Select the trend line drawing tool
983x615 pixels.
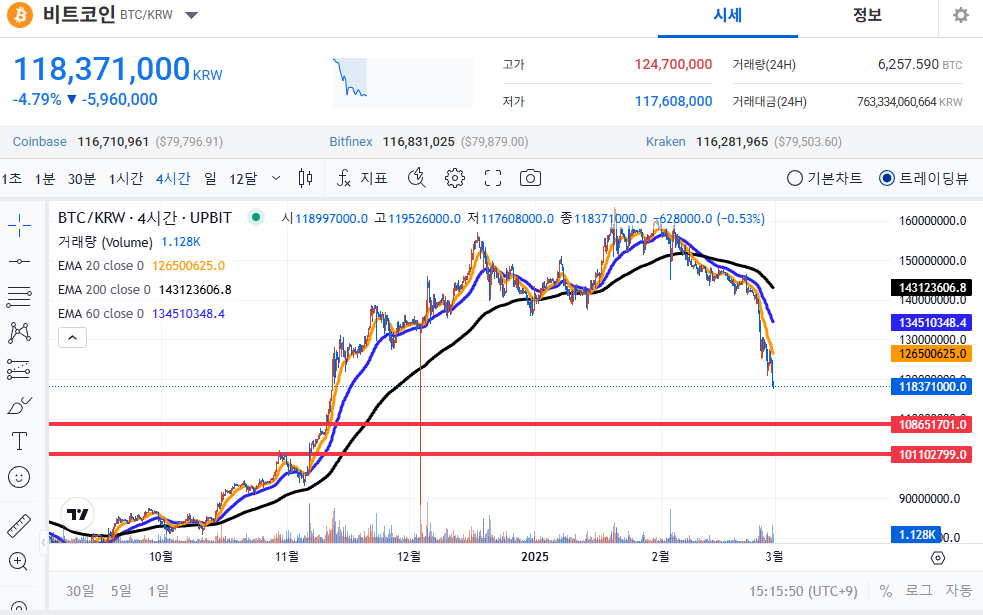(x=19, y=261)
